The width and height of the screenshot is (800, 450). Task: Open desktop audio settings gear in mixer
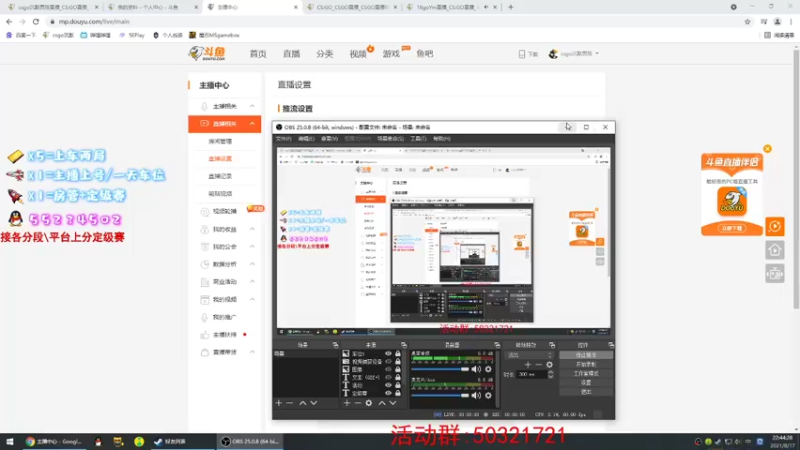(x=488, y=369)
